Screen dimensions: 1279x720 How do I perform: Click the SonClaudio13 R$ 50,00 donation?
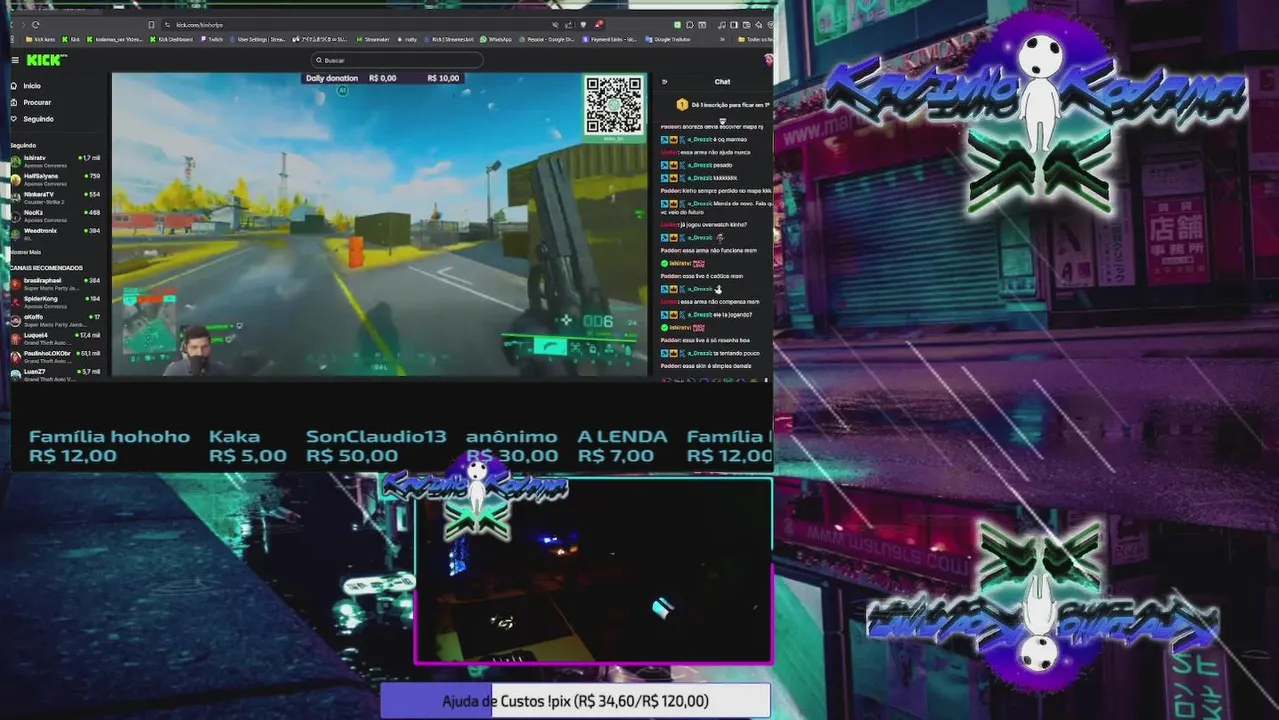(376, 446)
